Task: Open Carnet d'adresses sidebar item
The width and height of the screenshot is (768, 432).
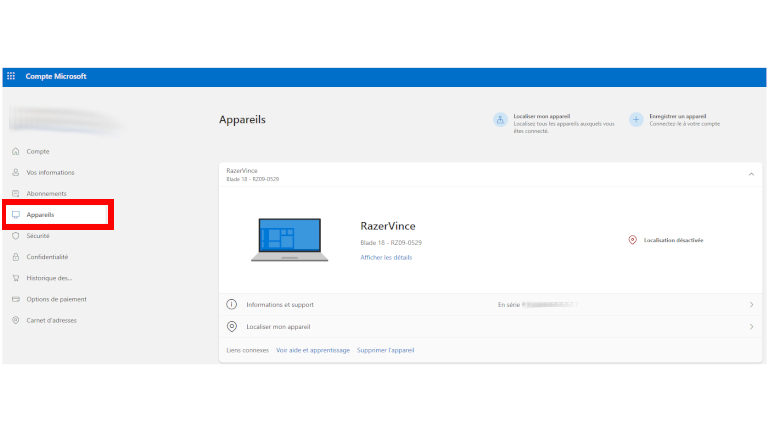Action: pos(51,320)
